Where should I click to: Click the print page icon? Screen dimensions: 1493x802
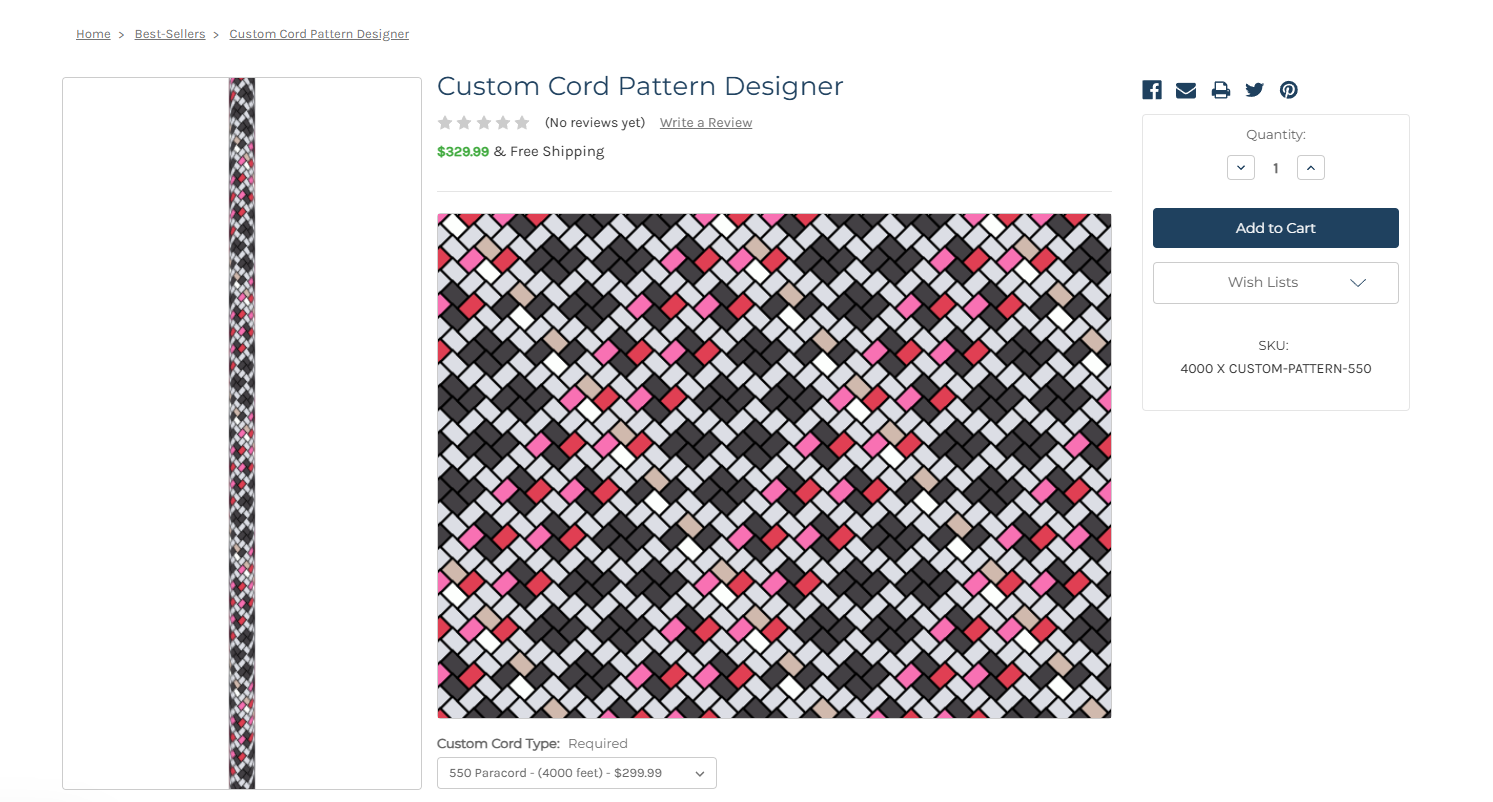[x=1220, y=90]
